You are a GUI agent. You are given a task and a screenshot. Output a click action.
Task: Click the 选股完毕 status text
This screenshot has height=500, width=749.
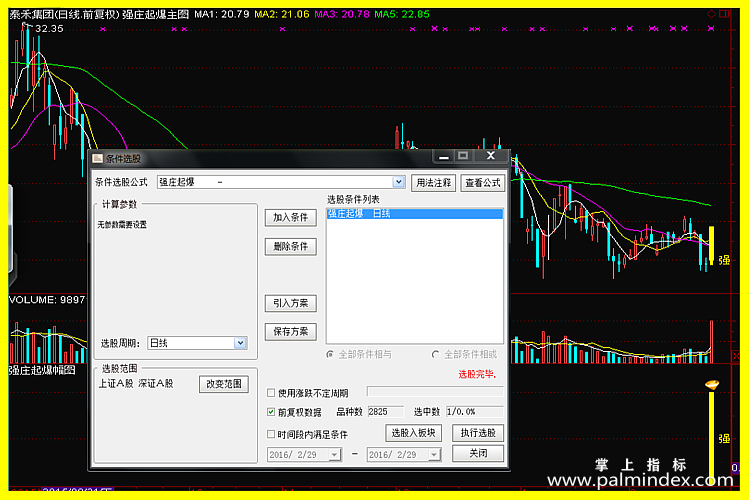tap(477, 374)
